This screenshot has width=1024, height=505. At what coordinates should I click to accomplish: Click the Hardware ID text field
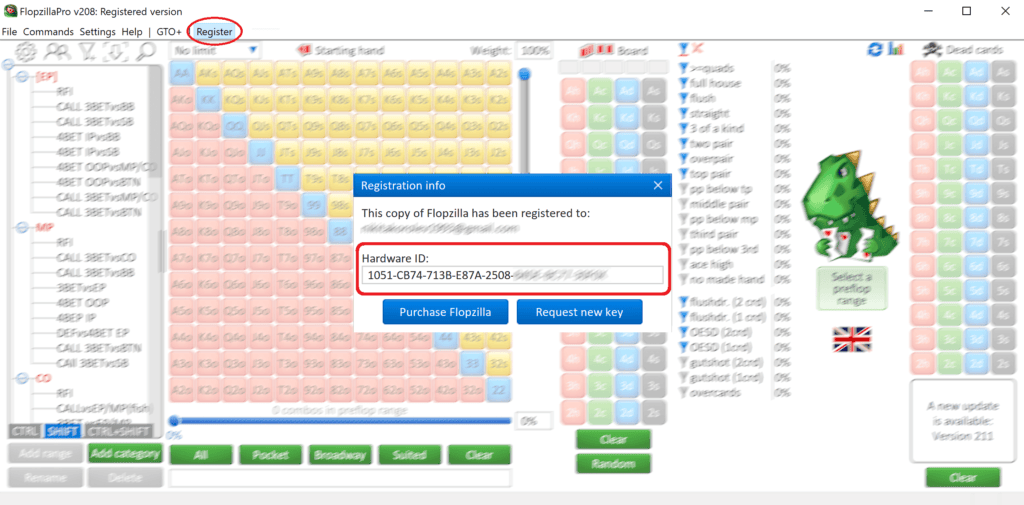pos(513,275)
